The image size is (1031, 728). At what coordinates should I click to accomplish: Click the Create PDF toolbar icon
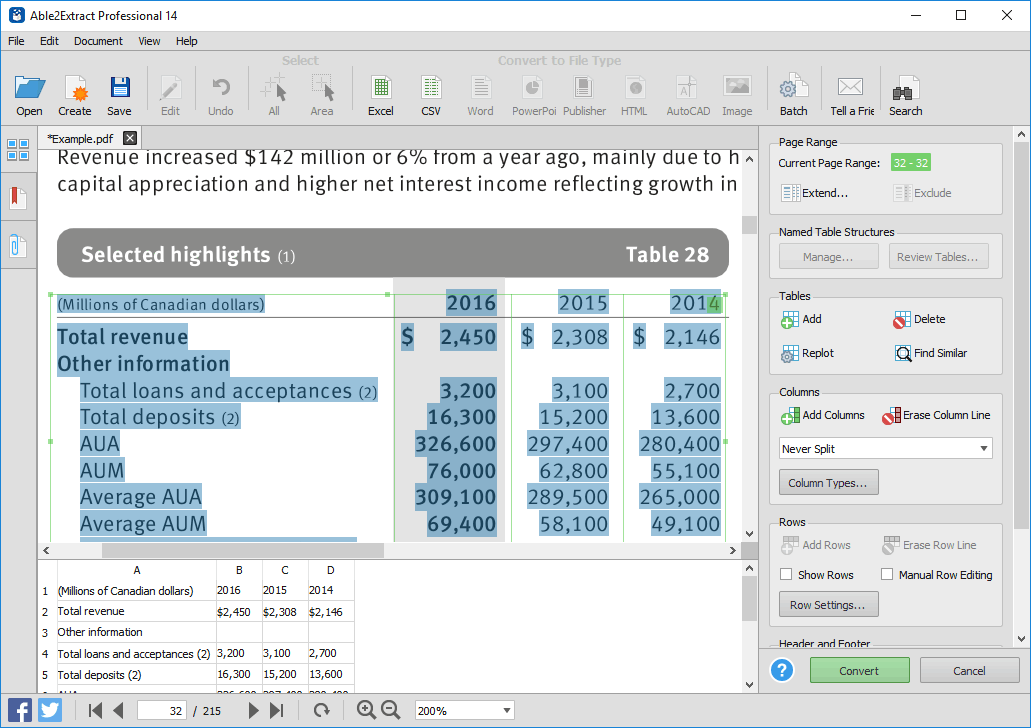pos(74,95)
